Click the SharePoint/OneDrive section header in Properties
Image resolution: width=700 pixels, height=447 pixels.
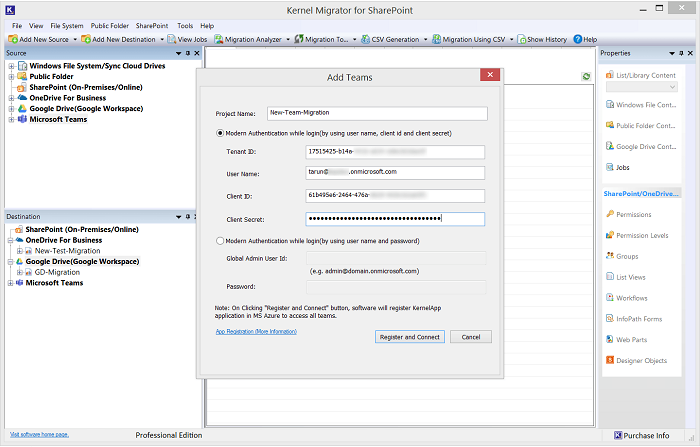(641, 194)
